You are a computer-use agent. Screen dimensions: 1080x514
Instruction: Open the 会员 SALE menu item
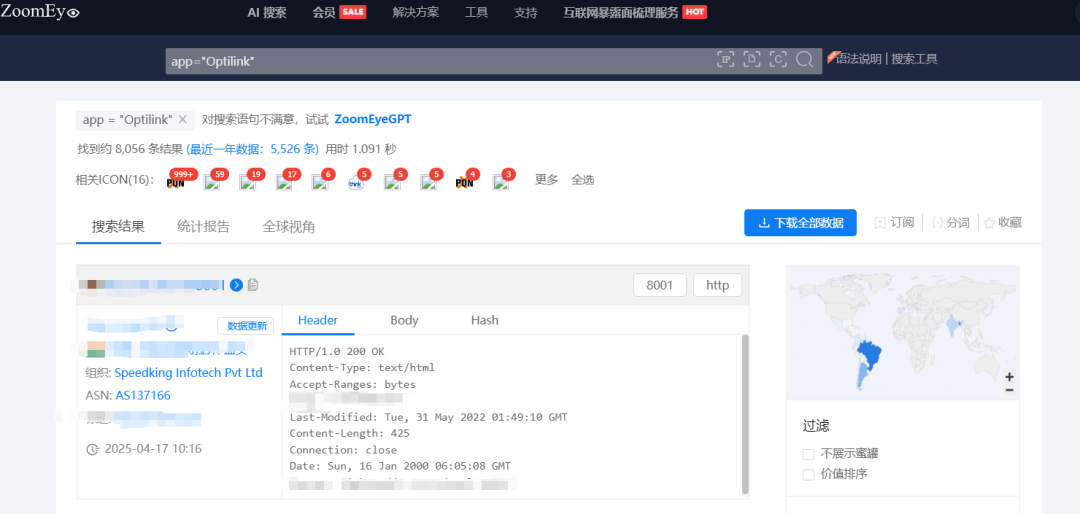(x=339, y=12)
